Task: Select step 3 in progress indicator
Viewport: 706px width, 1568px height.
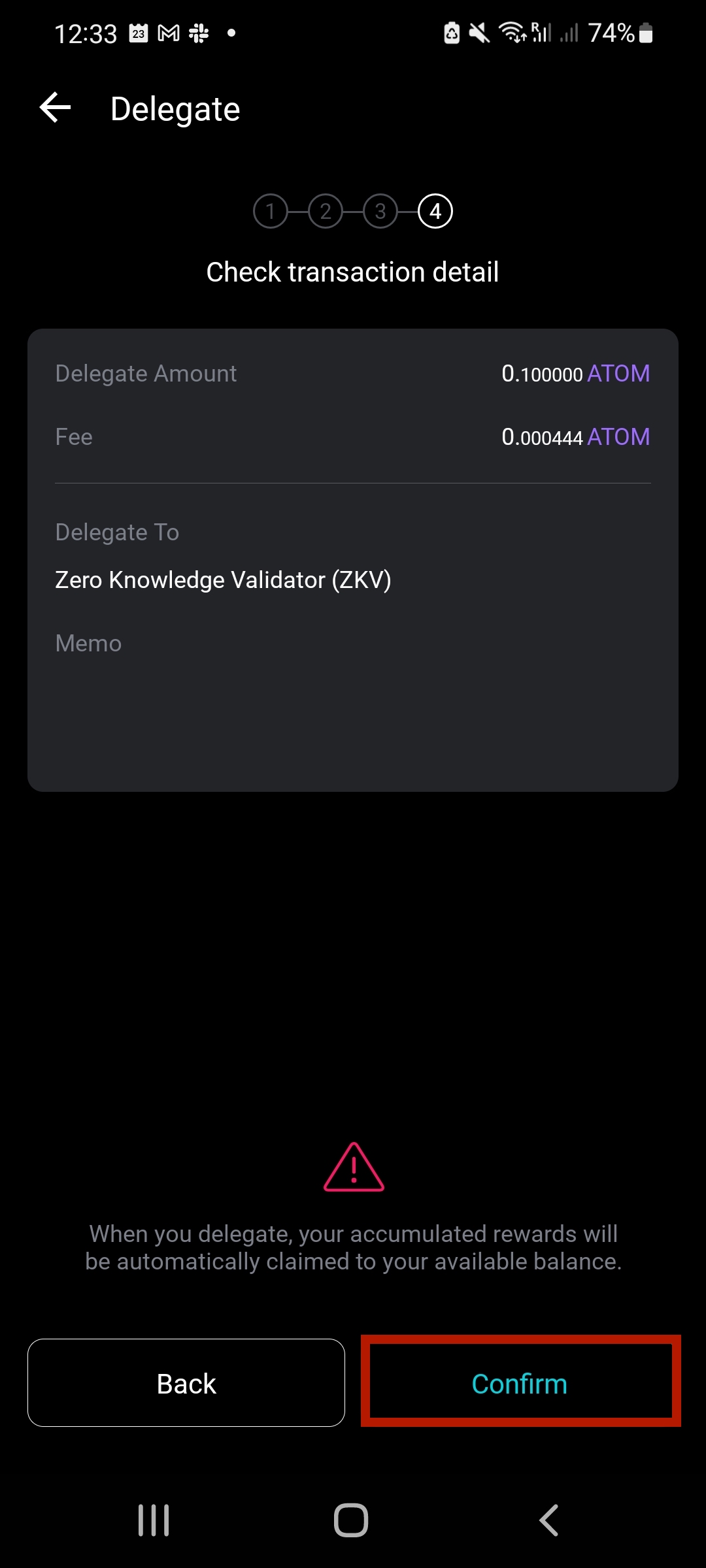Action: tap(380, 211)
